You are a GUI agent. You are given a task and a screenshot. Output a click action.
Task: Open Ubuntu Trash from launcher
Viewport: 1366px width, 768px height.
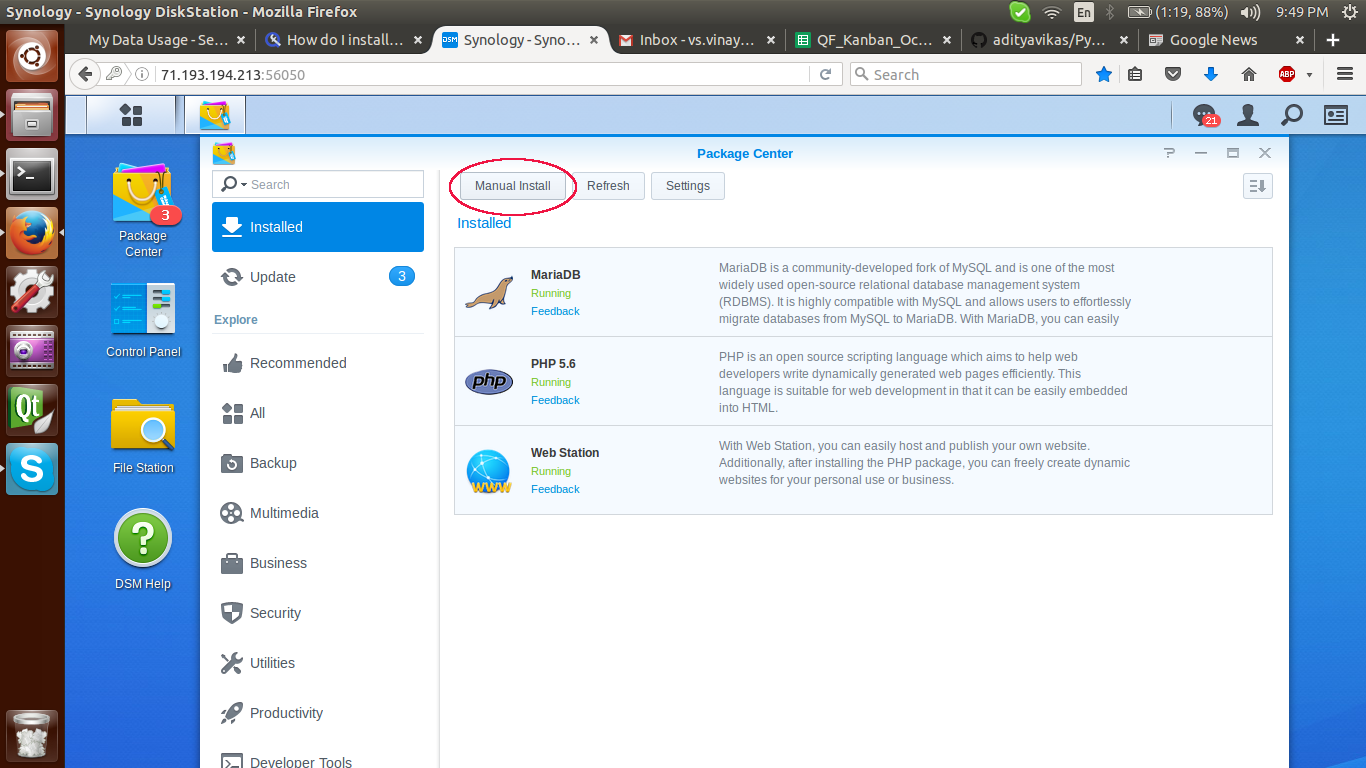click(32, 736)
